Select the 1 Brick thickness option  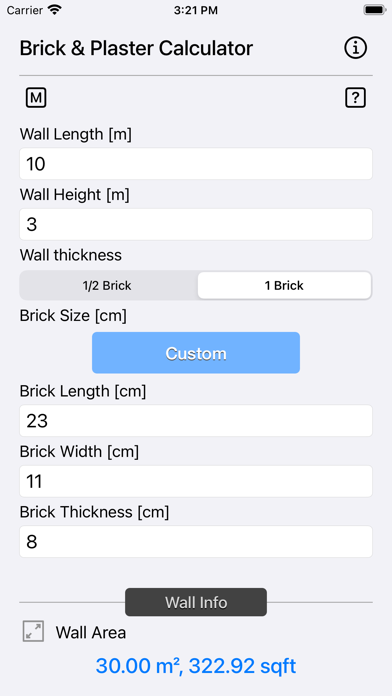pyautogui.click(x=284, y=285)
